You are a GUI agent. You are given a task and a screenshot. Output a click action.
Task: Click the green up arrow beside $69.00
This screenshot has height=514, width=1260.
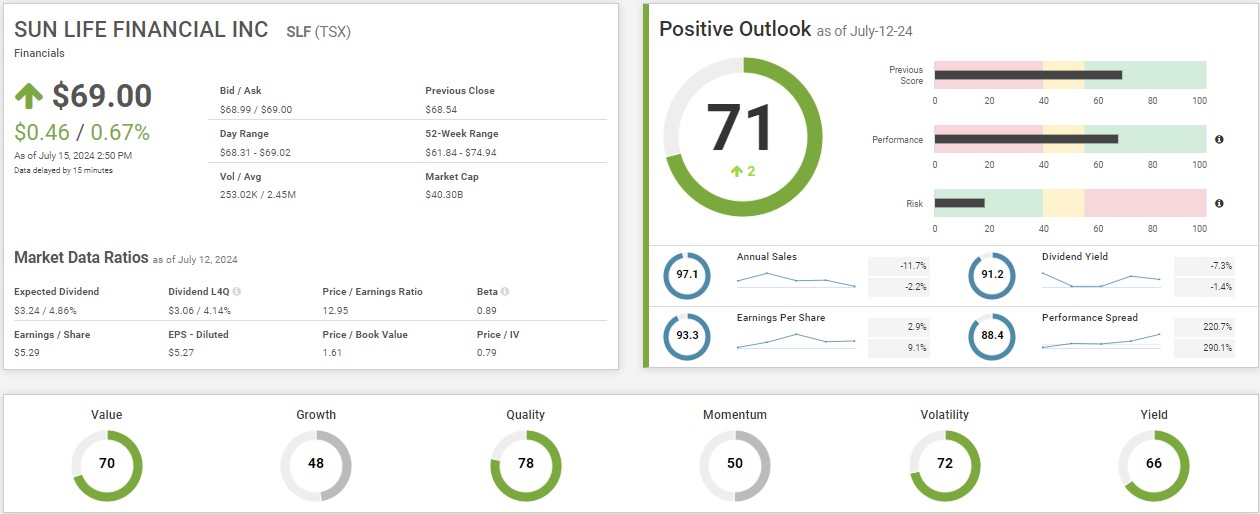coord(28,96)
